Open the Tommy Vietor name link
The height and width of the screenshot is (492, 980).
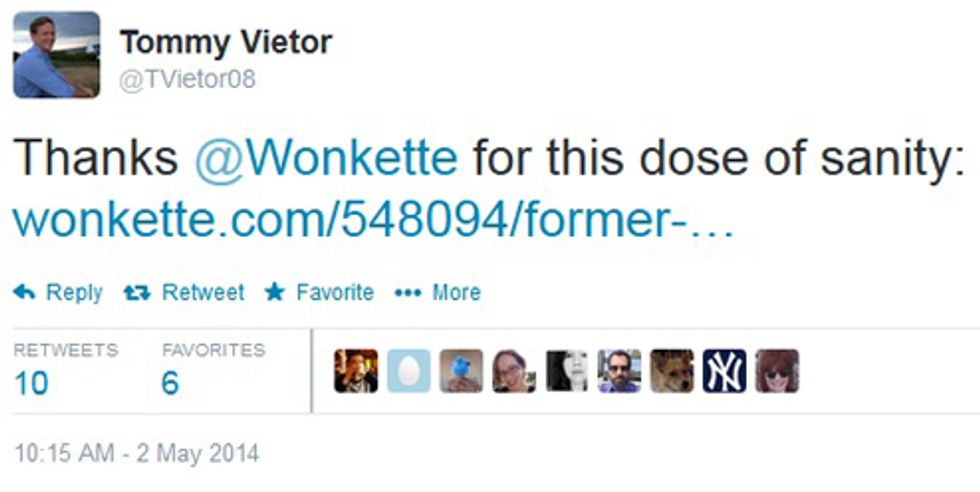[x=226, y=43]
